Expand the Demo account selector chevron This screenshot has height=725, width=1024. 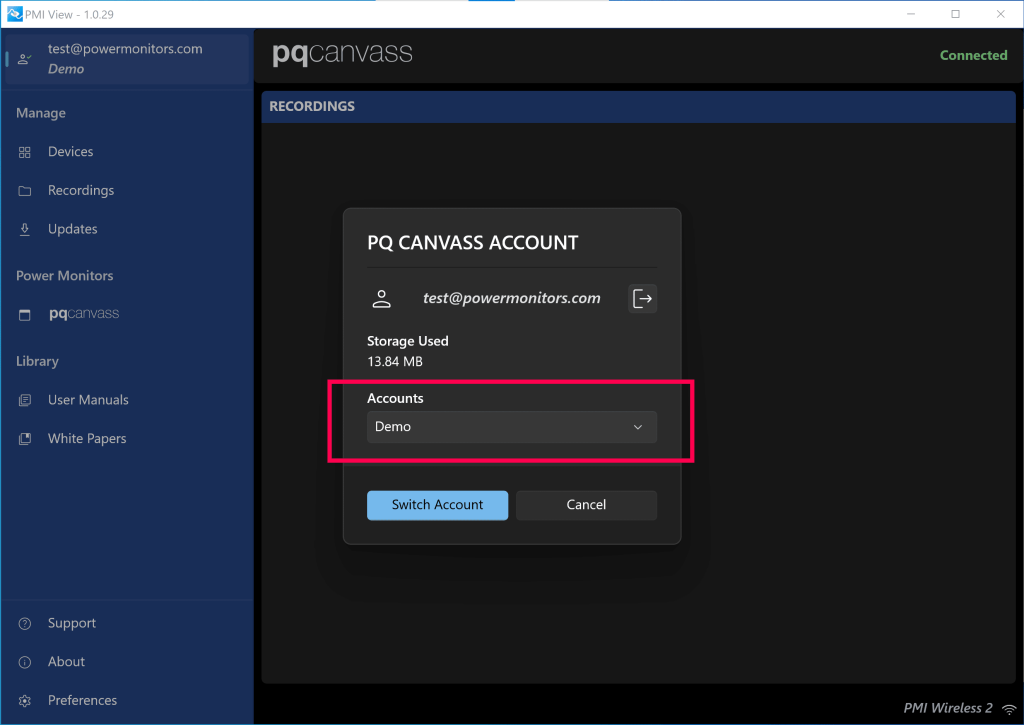[x=638, y=426]
